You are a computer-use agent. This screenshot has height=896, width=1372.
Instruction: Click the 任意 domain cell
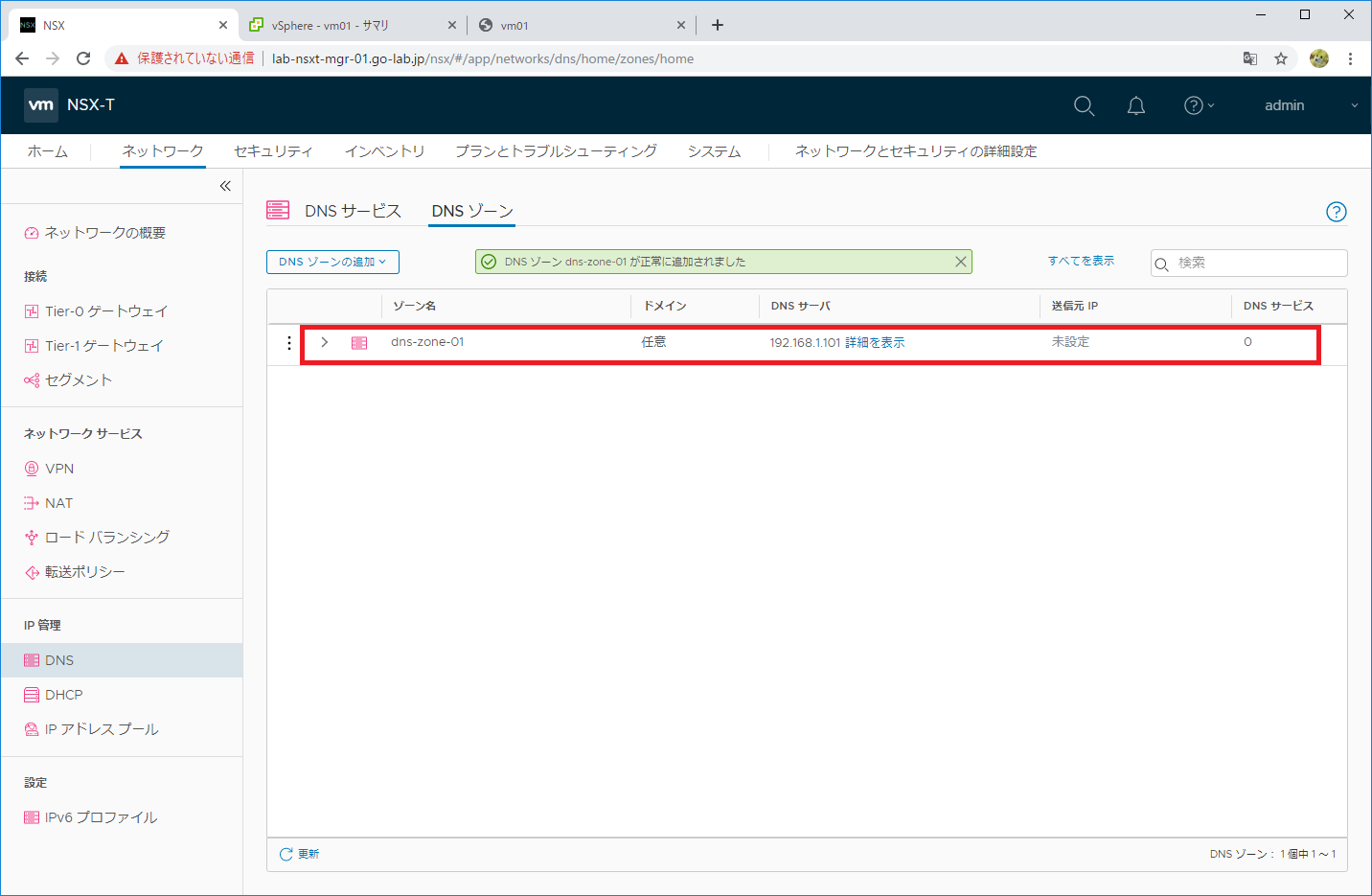[x=653, y=342]
